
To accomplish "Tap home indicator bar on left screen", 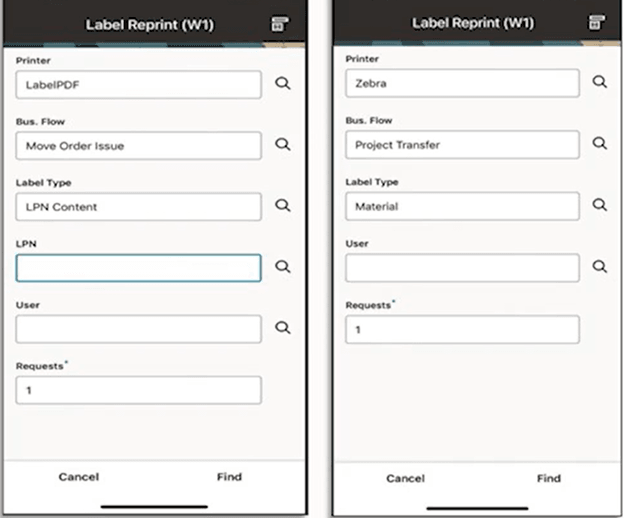I will [154, 507].
